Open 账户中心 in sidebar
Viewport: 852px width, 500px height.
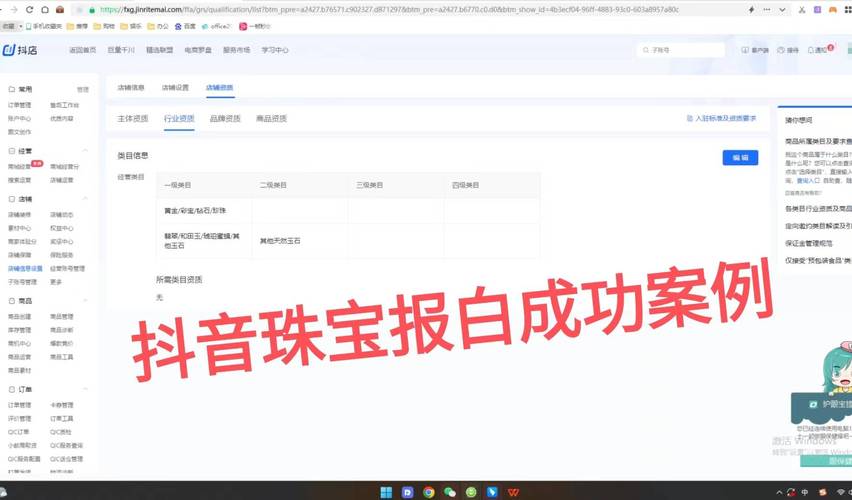pyautogui.click(x=20, y=118)
